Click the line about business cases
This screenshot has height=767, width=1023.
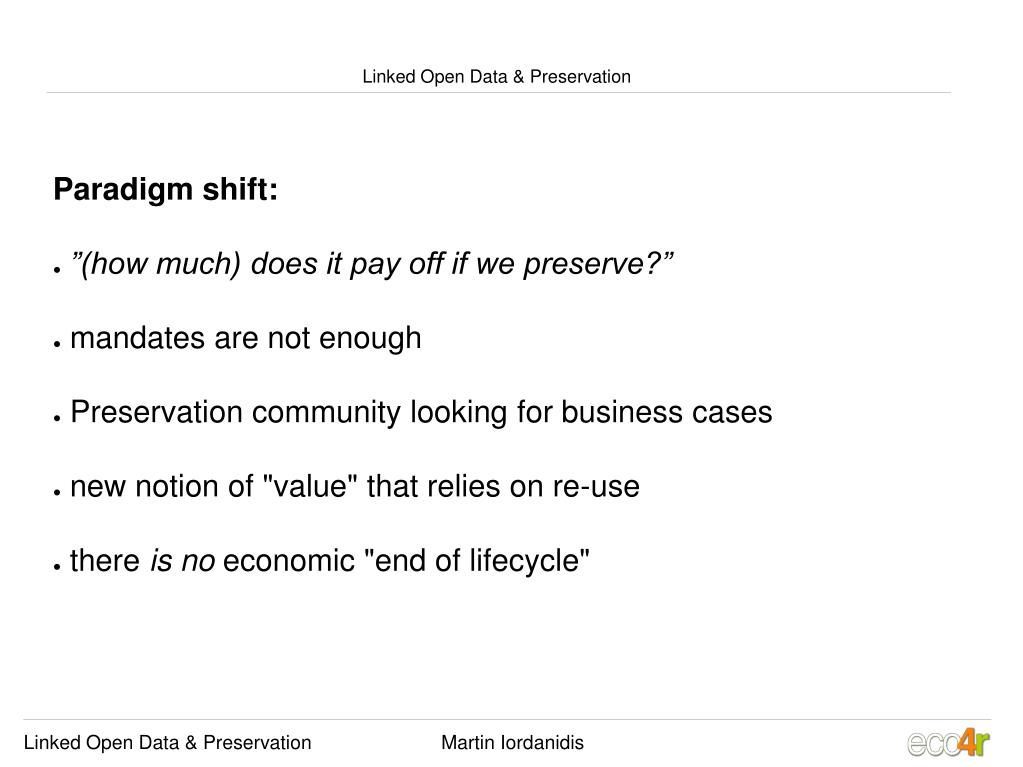tap(421, 412)
